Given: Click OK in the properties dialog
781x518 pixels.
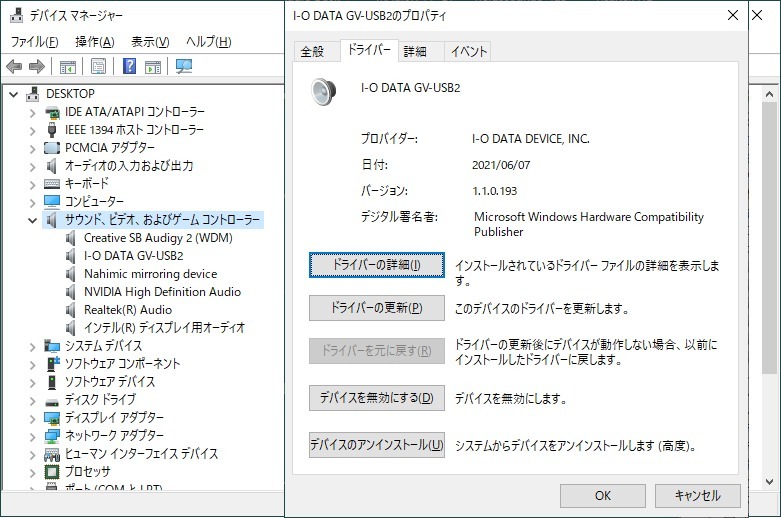Looking at the screenshot, I should [x=603, y=496].
